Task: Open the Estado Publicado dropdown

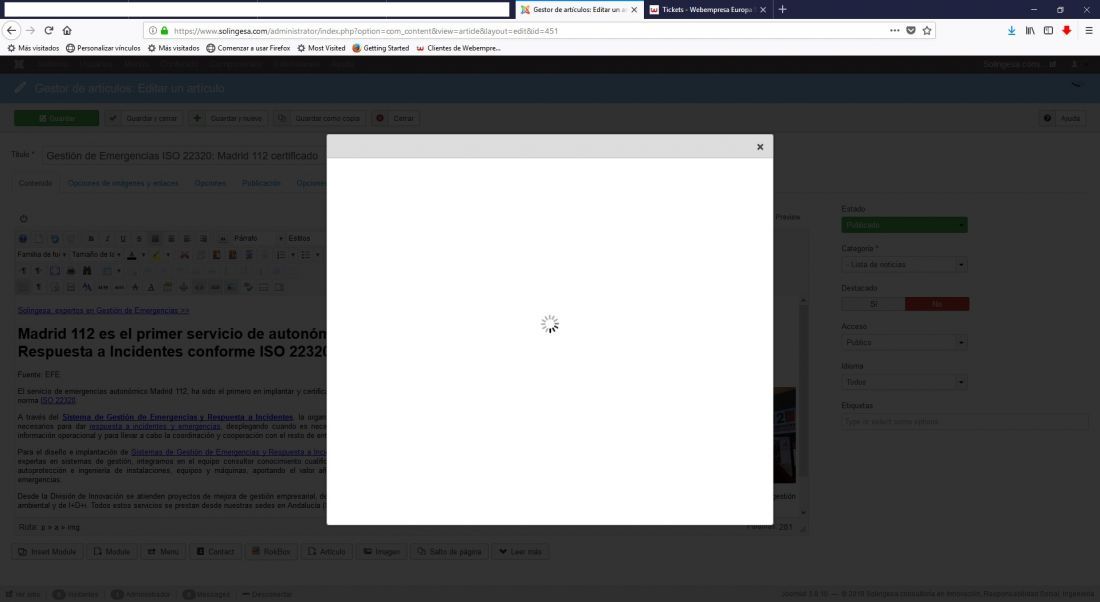Action: pos(904,225)
